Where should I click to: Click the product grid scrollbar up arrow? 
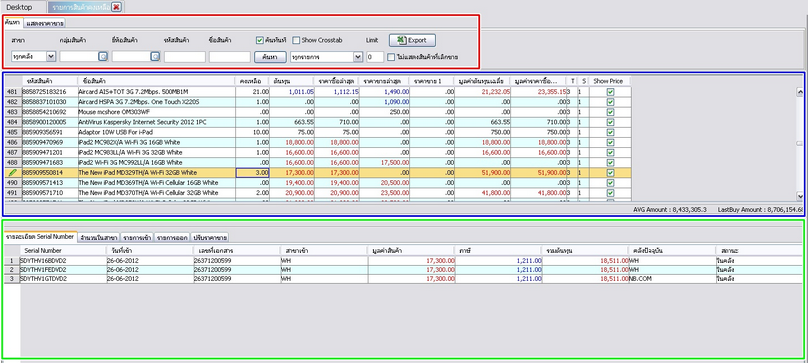click(x=800, y=92)
